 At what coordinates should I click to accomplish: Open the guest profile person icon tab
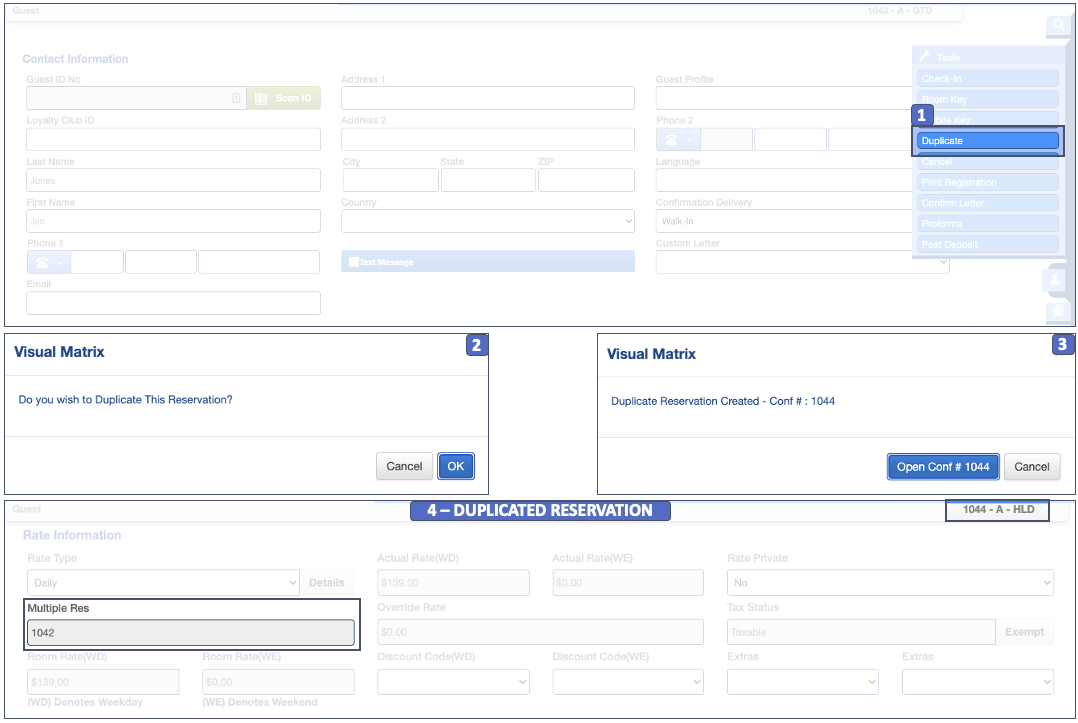coord(1055,281)
